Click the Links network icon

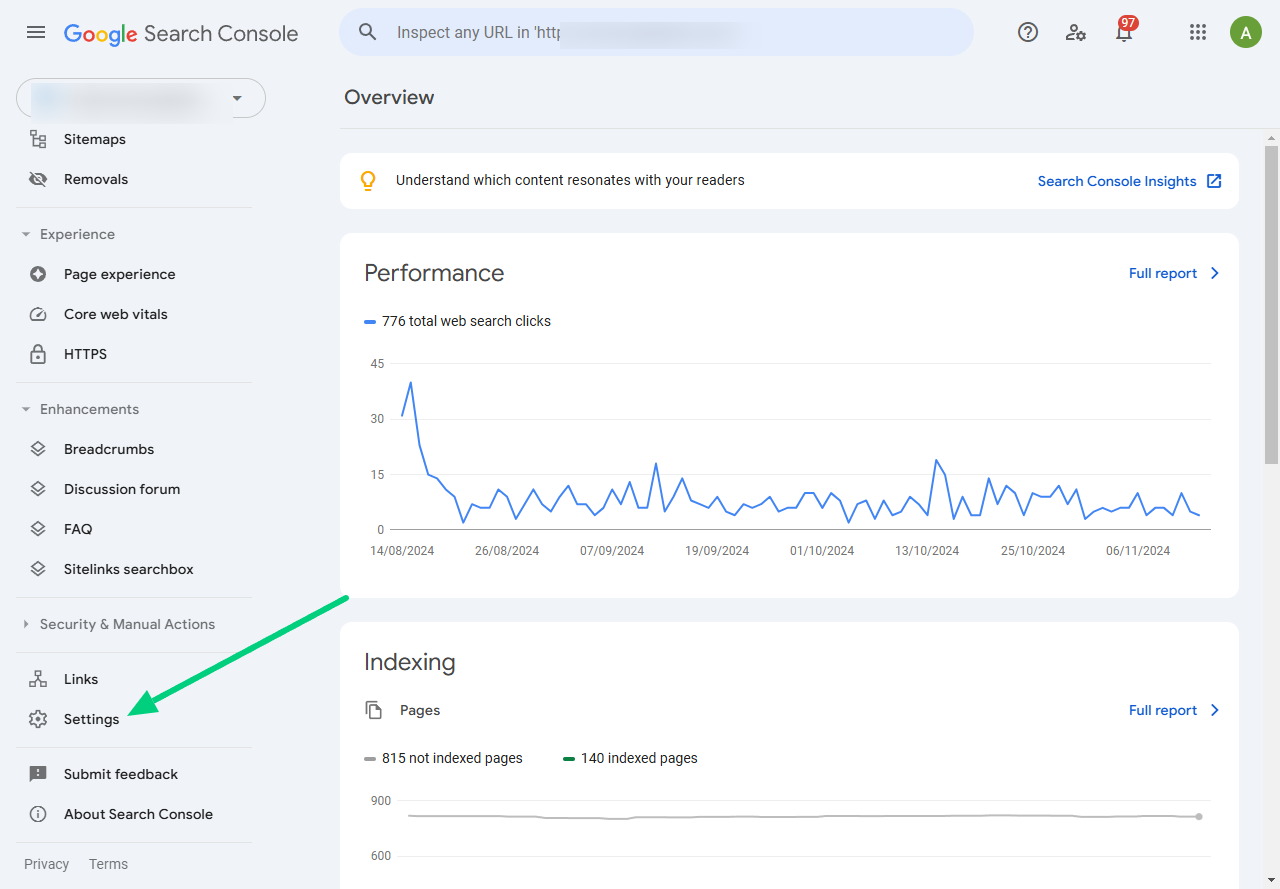(38, 679)
